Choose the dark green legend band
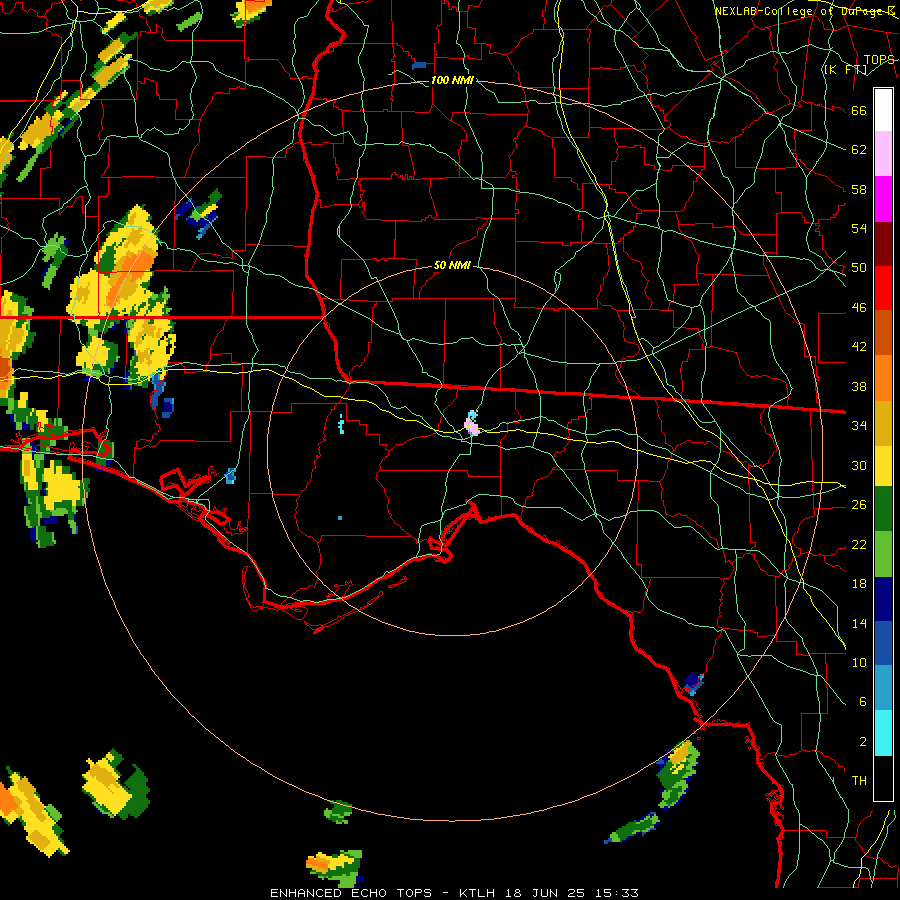This screenshot has width=900, height=900. (883, 509)
